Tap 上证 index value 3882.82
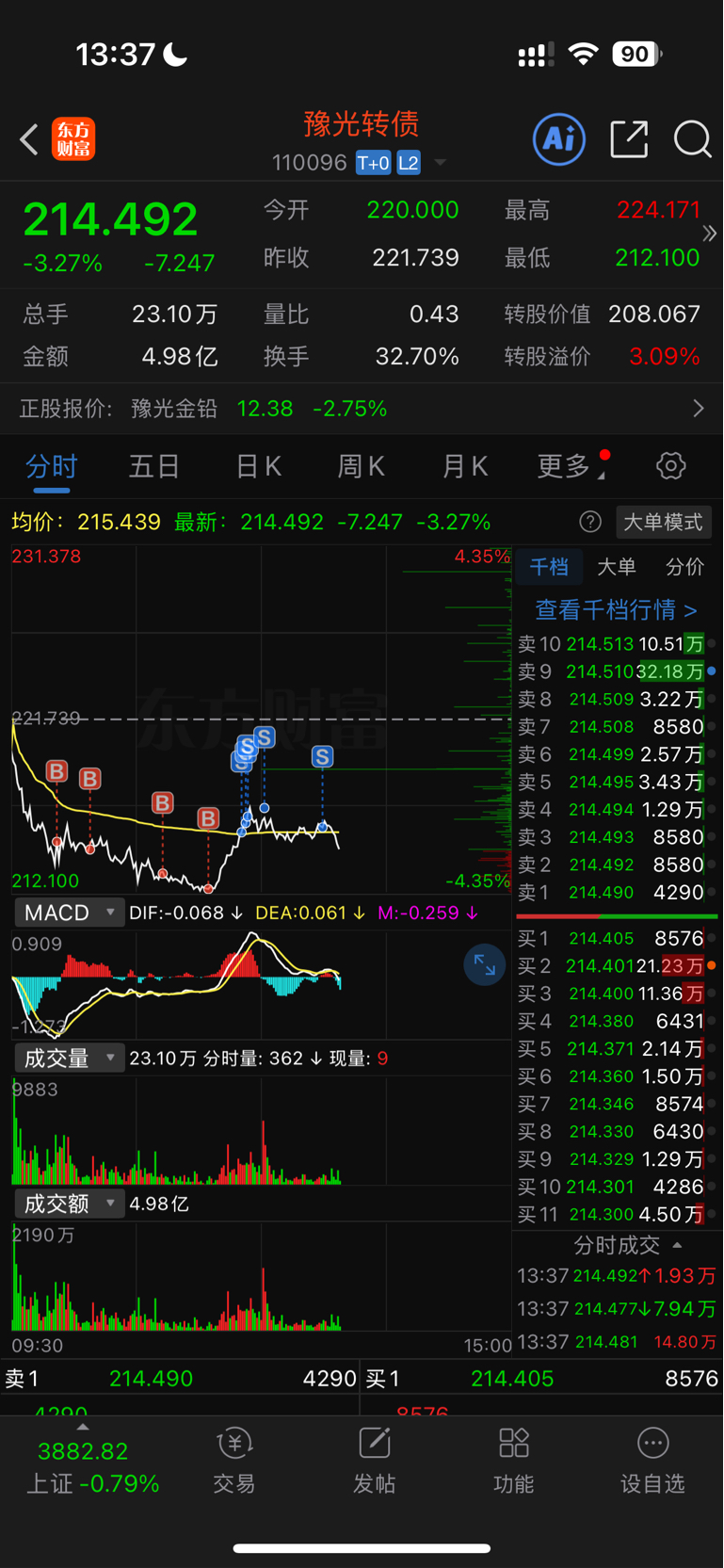Image resolution: width=724 pixels, height=1568 pixels. (83, 1451)
